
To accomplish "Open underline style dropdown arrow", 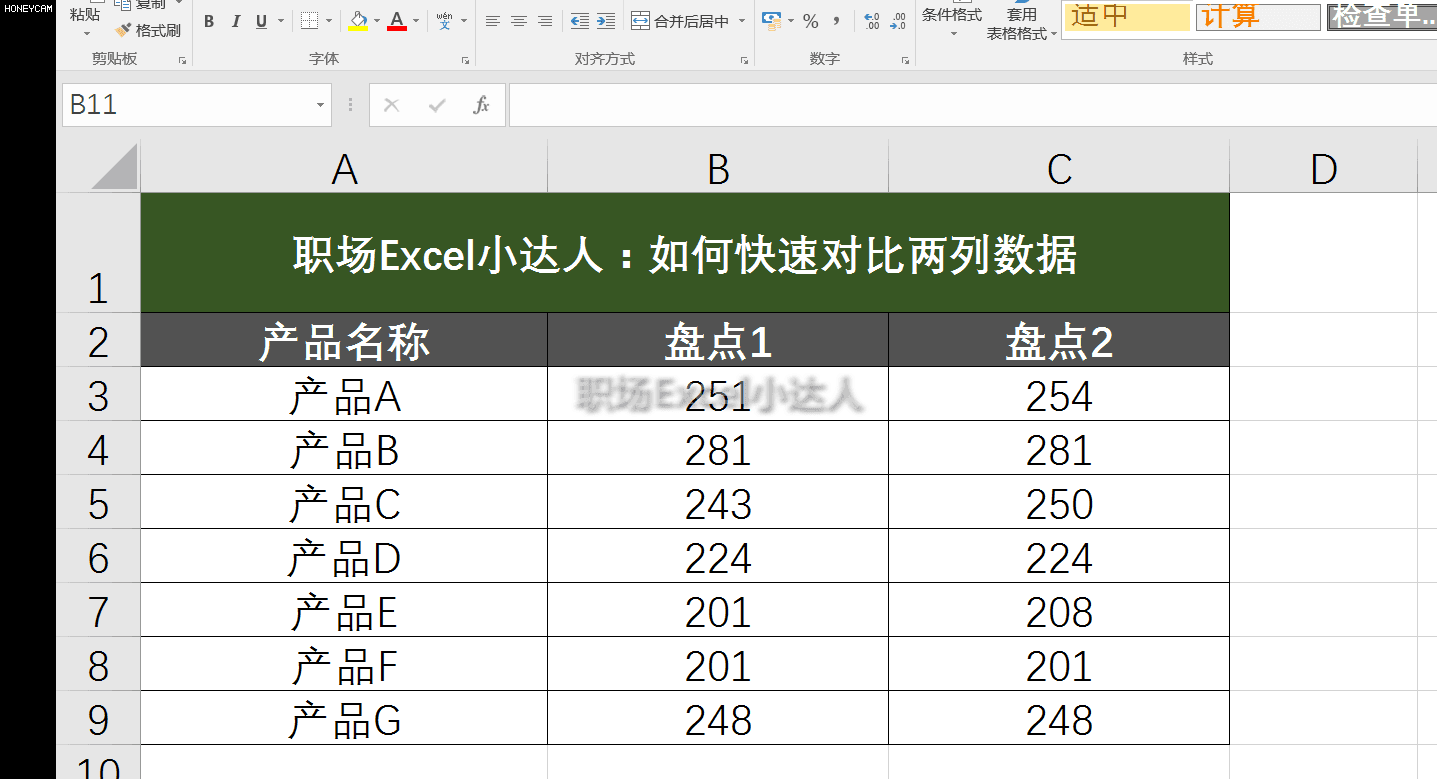I will [x=281, y=21].
